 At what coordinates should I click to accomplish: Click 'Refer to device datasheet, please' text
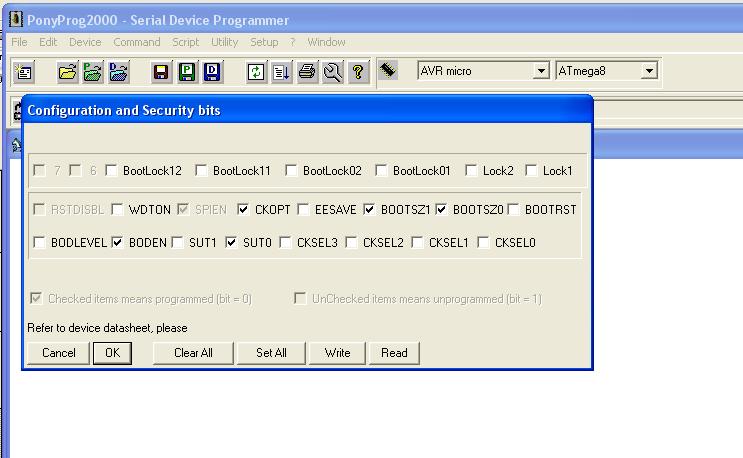108,328
